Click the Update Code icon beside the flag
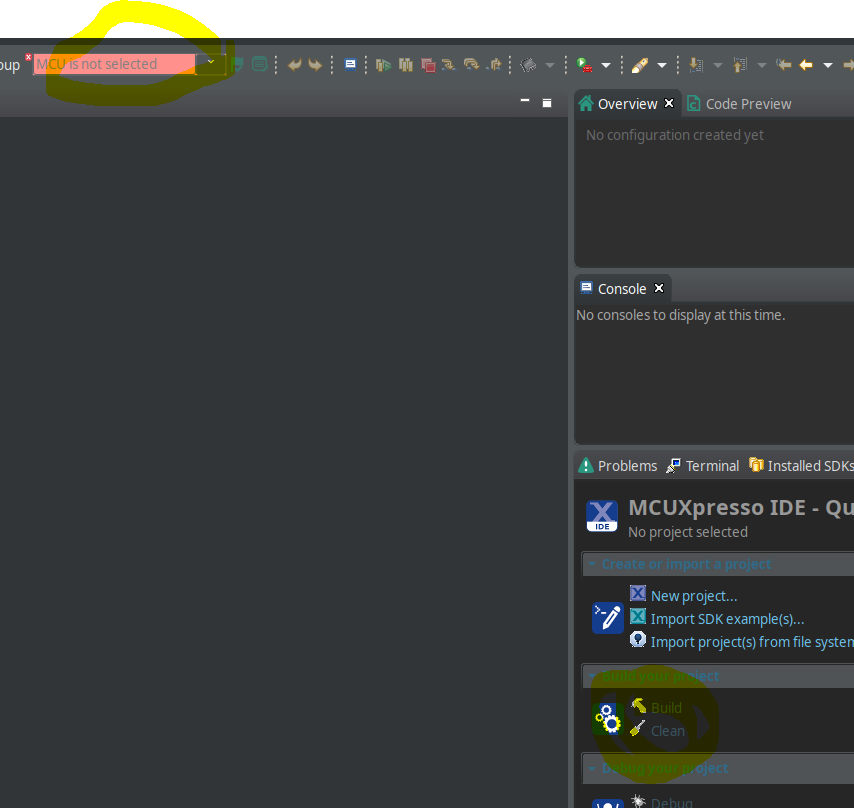This screenshot has height=808, width=854. coord(260,65)
